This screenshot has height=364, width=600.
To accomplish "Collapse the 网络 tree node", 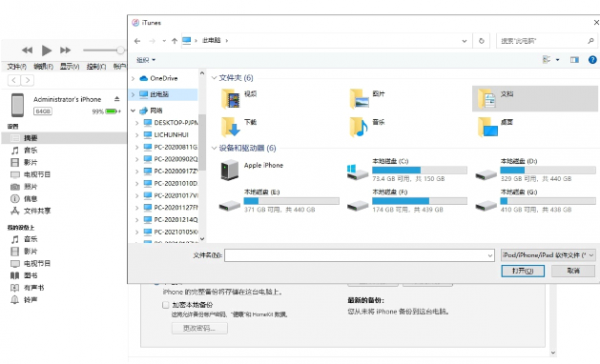I will point(133,111).
